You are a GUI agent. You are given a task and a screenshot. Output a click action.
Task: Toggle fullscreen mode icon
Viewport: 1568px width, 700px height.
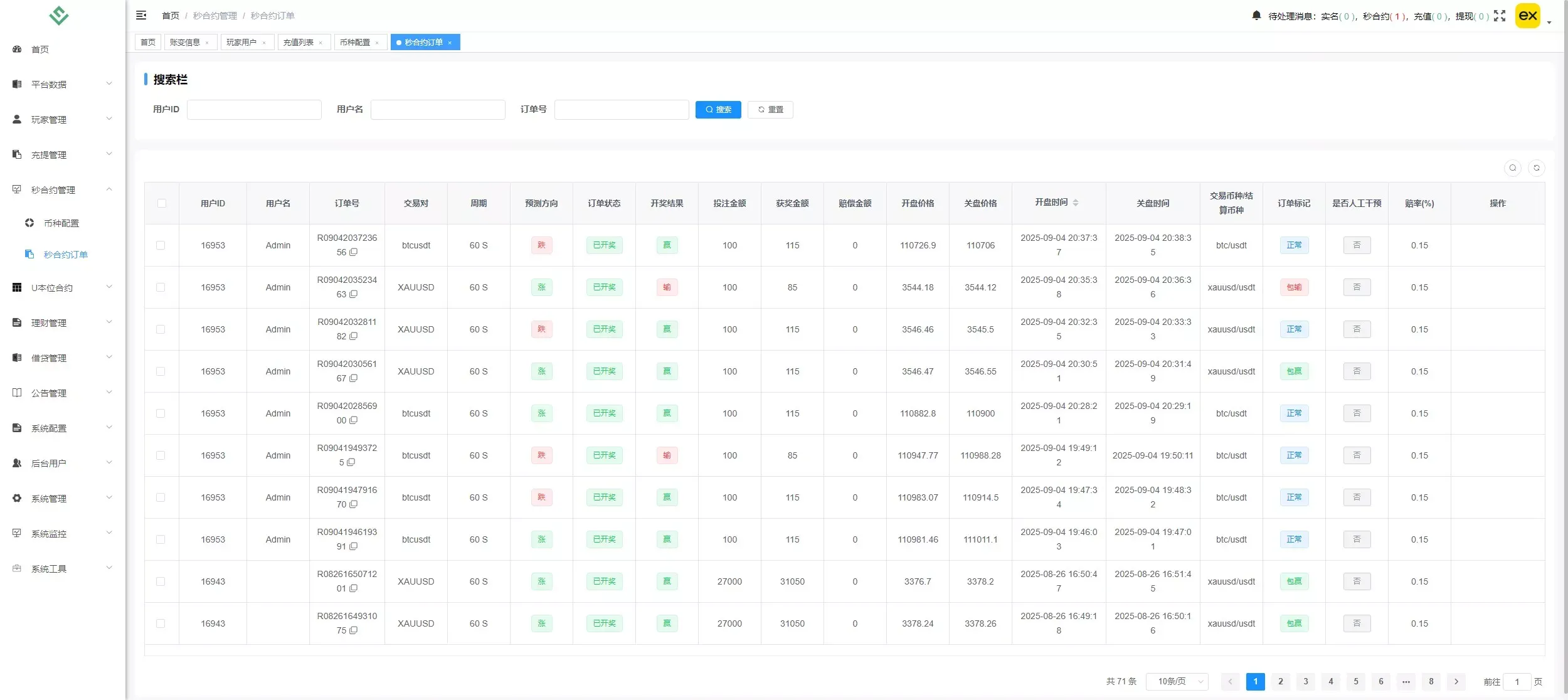(1500, 16)
